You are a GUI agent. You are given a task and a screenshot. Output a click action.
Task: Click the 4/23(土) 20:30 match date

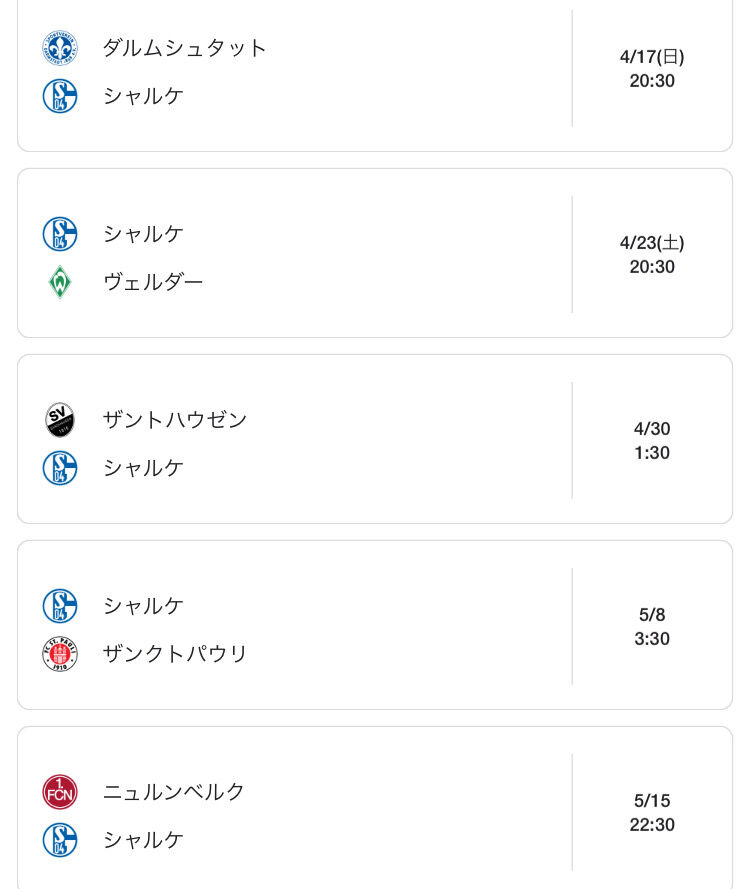[x=652, y=255]
